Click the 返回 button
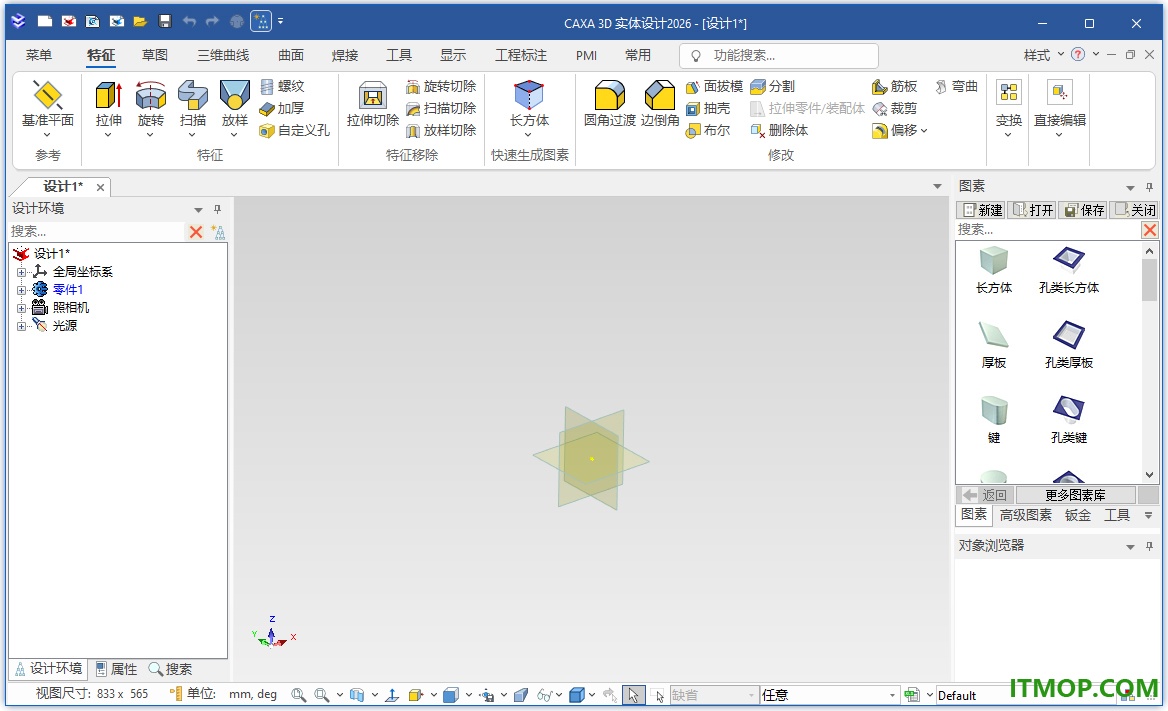Screen dimensions: 1168x711 tap(985, 495)
